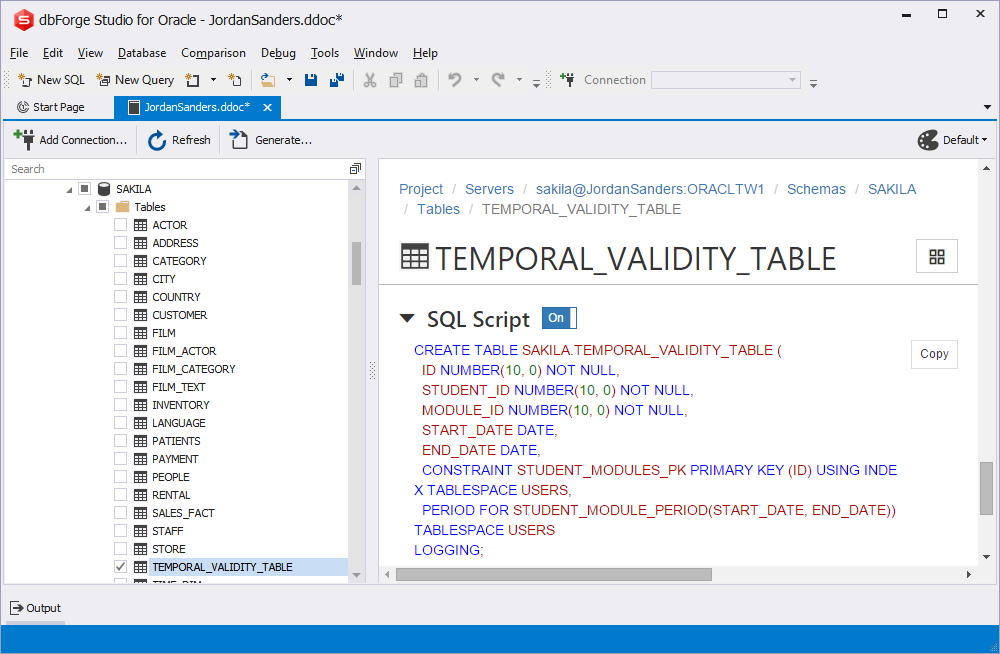The image size is (1000, 654).
Task: Collapse the SQL Script section
Action: (407, 318)
